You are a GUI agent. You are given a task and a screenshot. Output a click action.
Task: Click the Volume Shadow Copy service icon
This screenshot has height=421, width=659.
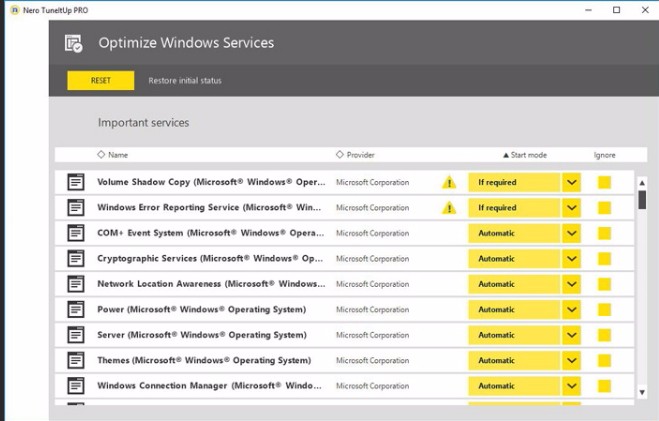pyautogui.click(x=76, y=183)
